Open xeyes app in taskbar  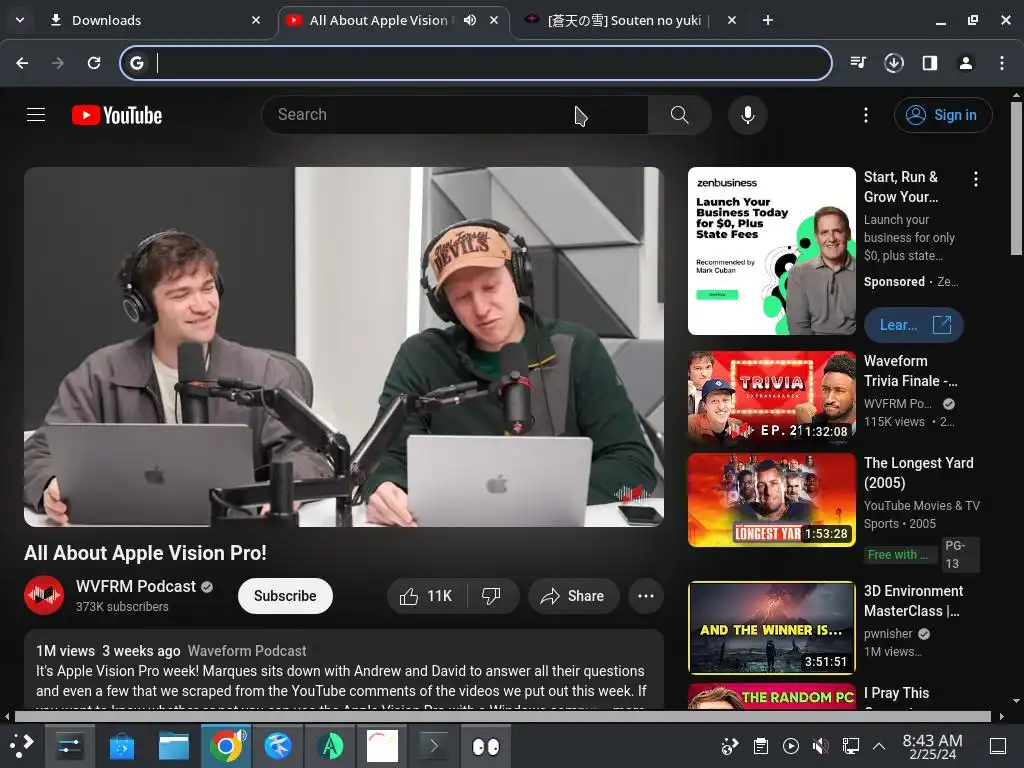pos(486,746)
